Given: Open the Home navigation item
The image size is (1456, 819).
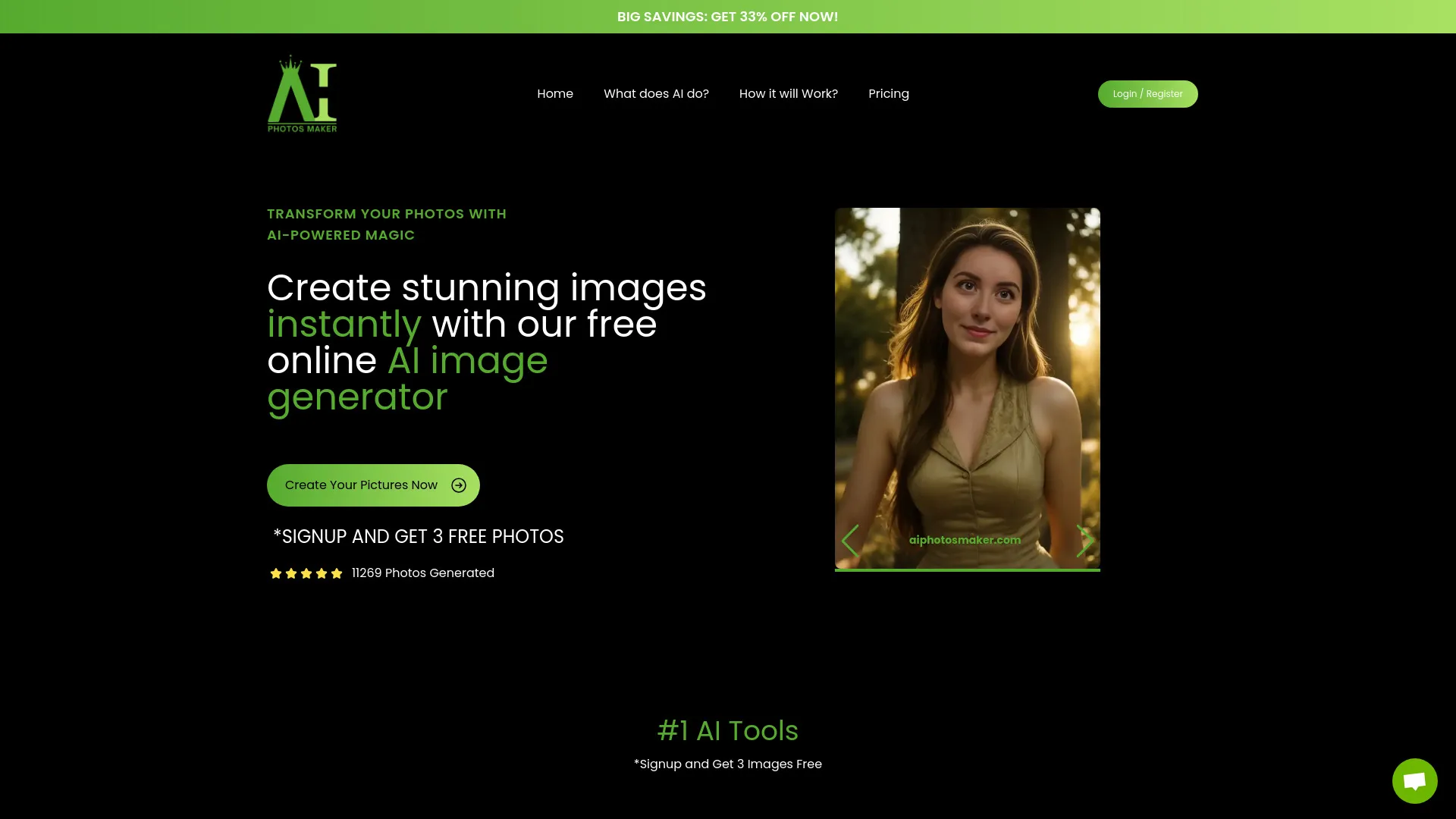Looking at the screenshot, I should [x=555, y=93].
